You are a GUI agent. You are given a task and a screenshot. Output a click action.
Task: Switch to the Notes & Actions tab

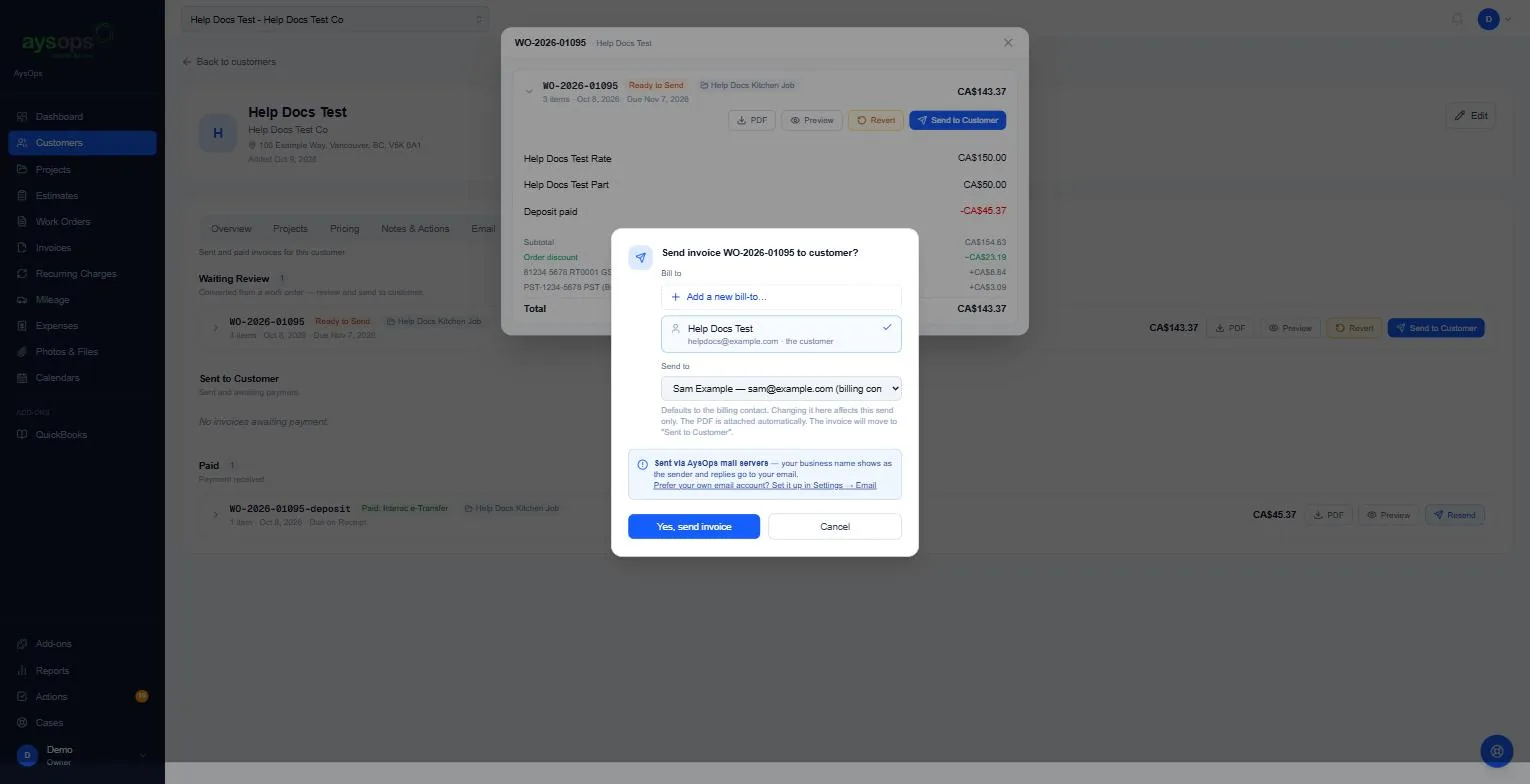(x=415, y=229)
